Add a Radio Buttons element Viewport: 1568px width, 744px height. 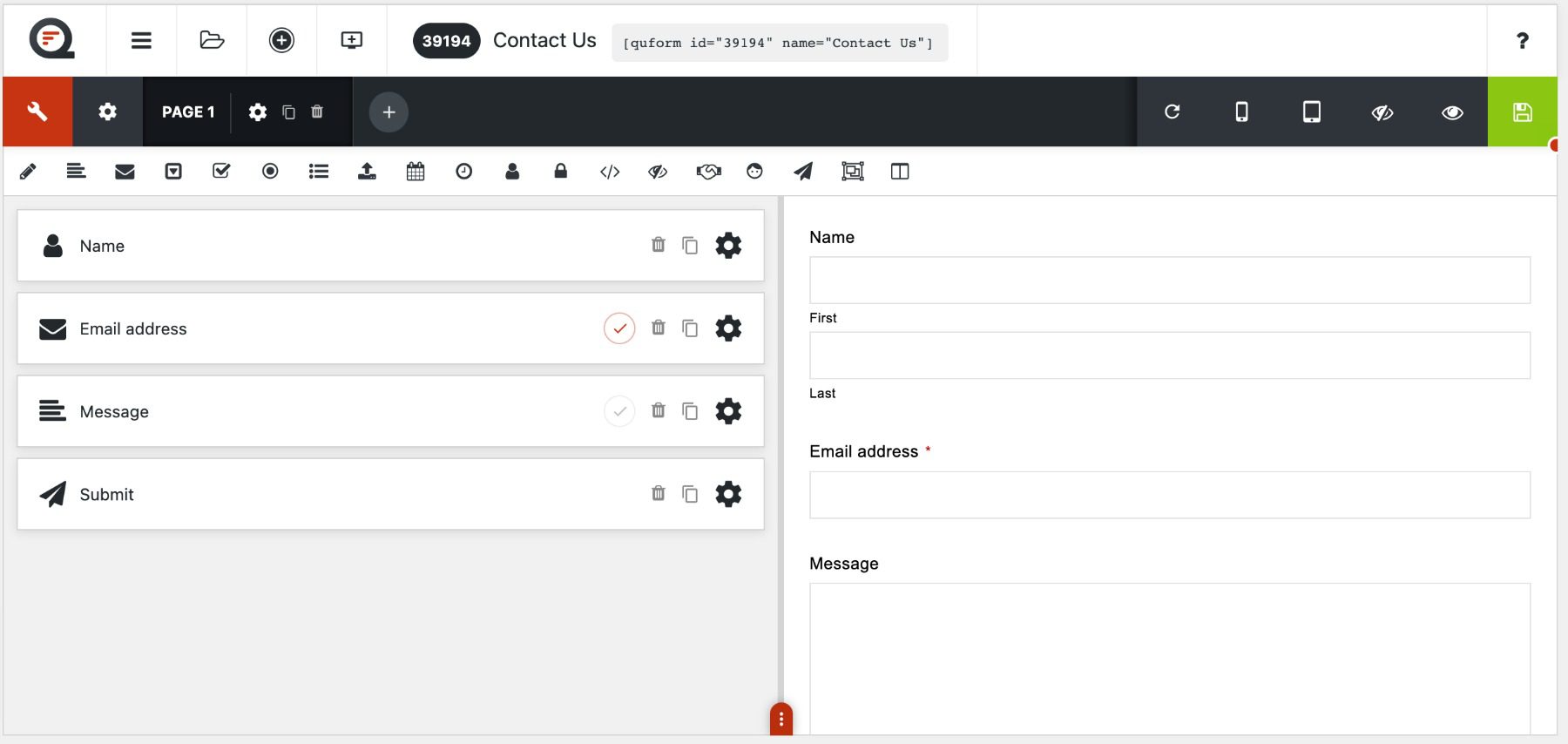point(270,172)
